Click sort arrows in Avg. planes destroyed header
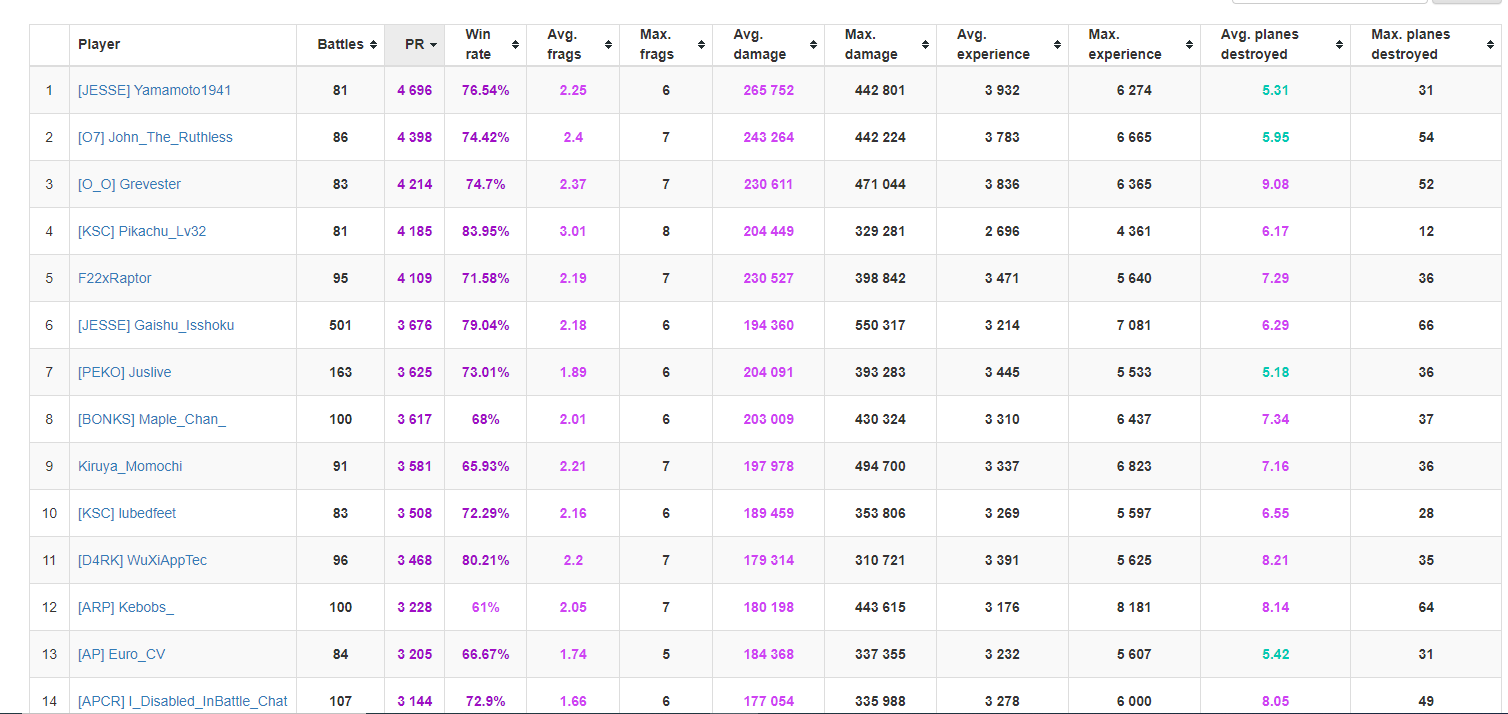Viewport: 1508px width, 714px height. (x=1339, y=45)
